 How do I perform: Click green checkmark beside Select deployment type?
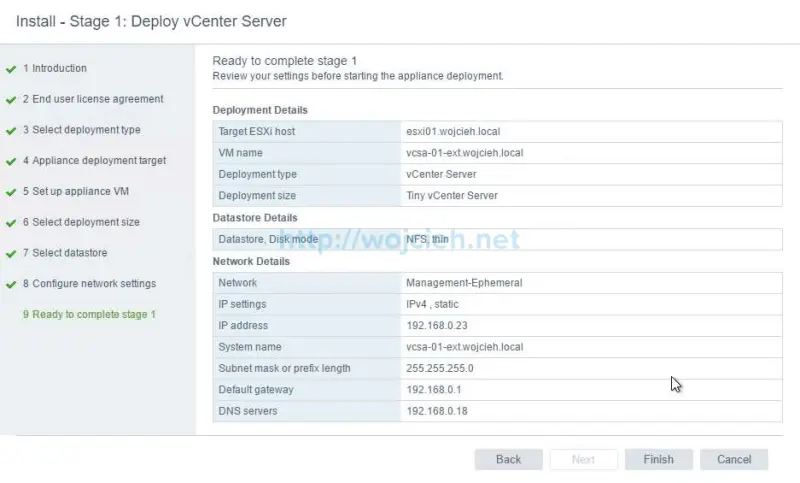coord(11,131)
